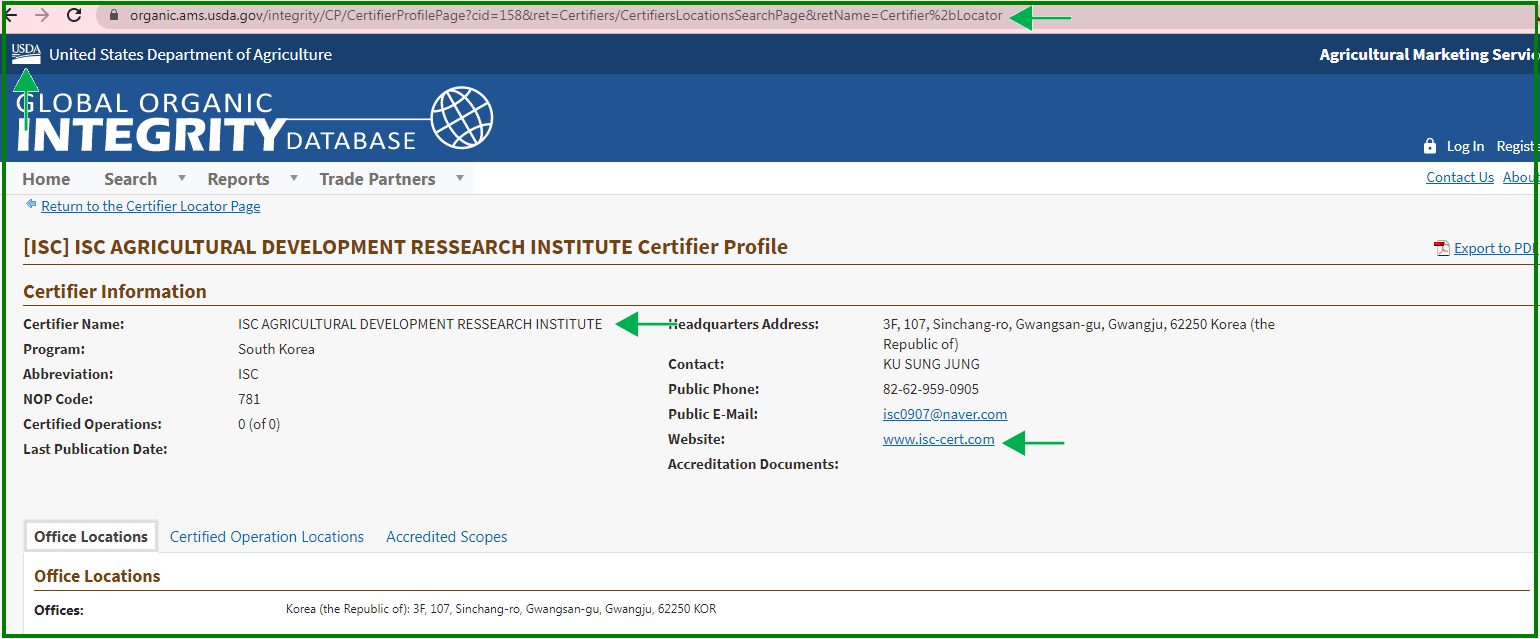
Task: Click the blue return arrow icon
Action: click(x=31, y=205)
